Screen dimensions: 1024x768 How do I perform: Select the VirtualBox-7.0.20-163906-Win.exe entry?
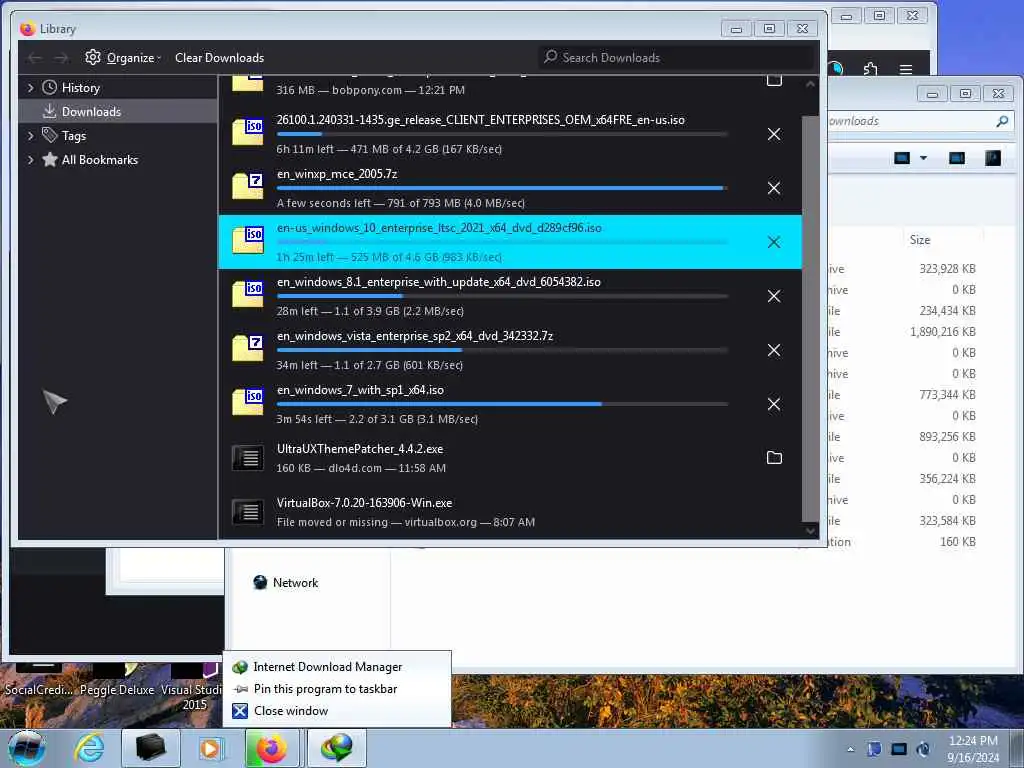(510, 512)
